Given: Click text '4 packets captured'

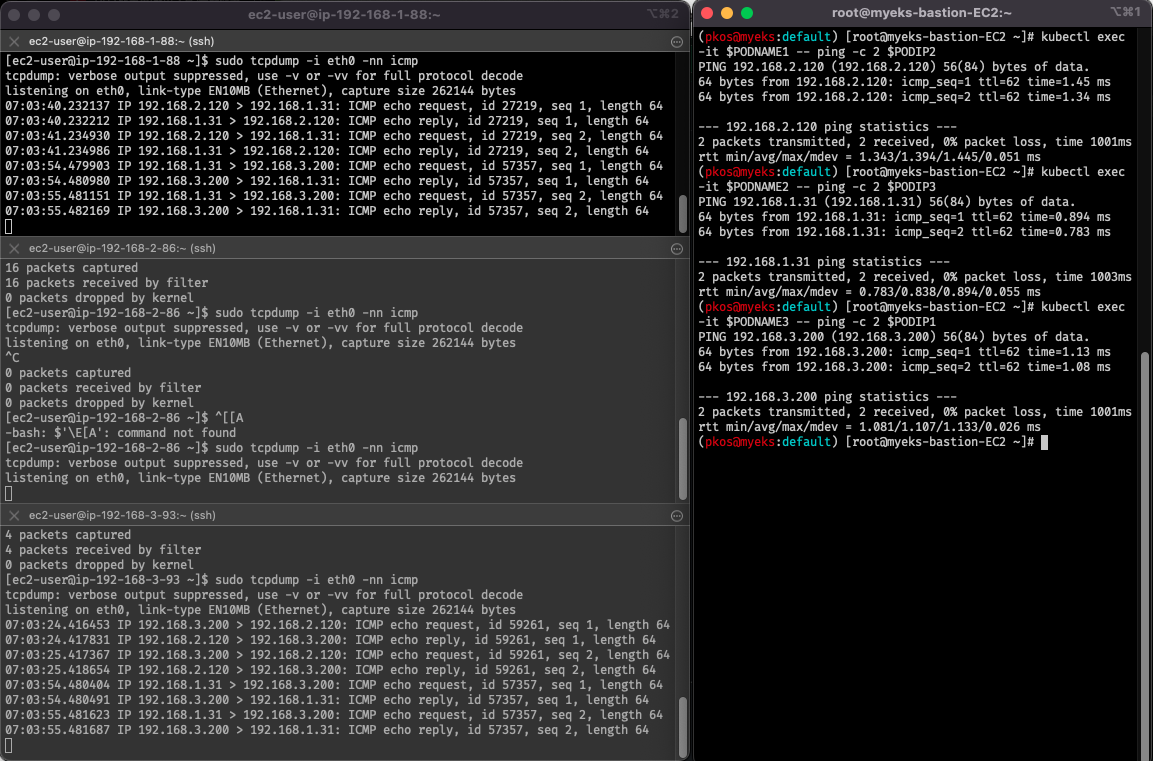Looking at the screenshot, I should click(x=68, y=535).
